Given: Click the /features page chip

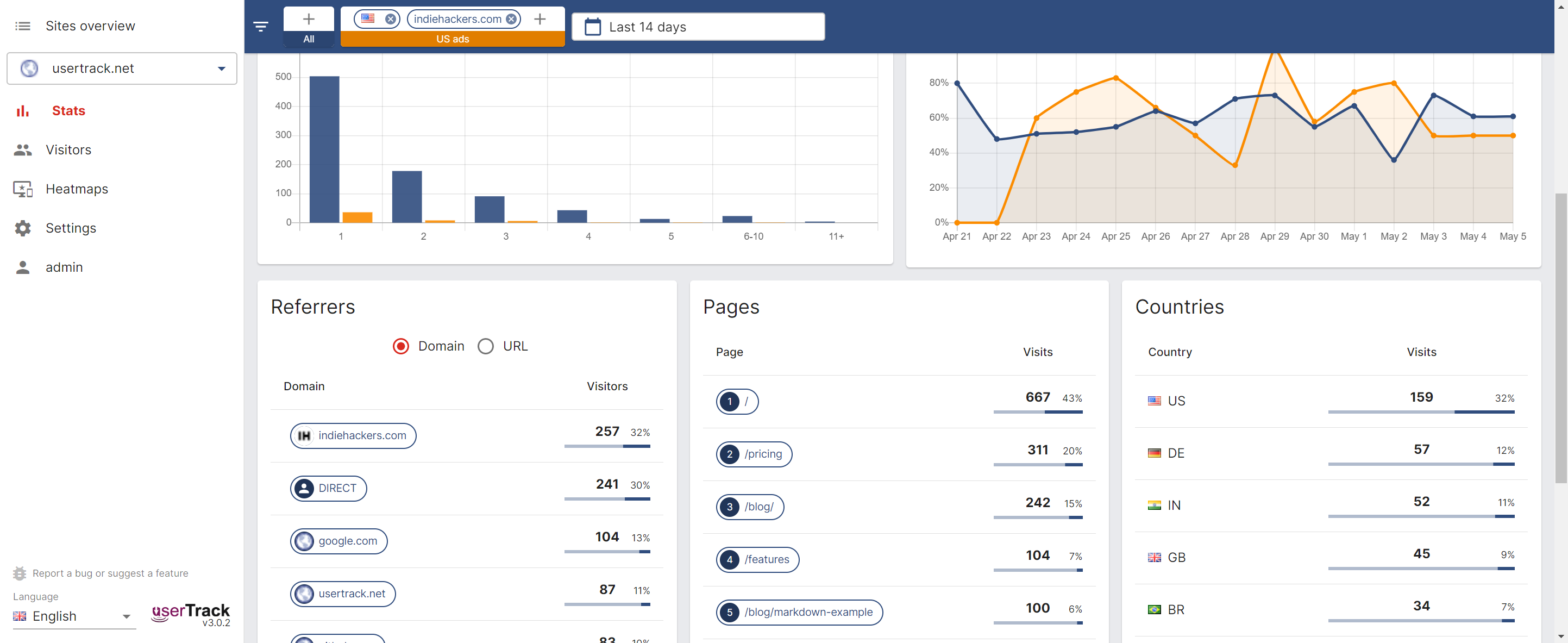Looking at the screenshot, I should click(x=758, y=560).
